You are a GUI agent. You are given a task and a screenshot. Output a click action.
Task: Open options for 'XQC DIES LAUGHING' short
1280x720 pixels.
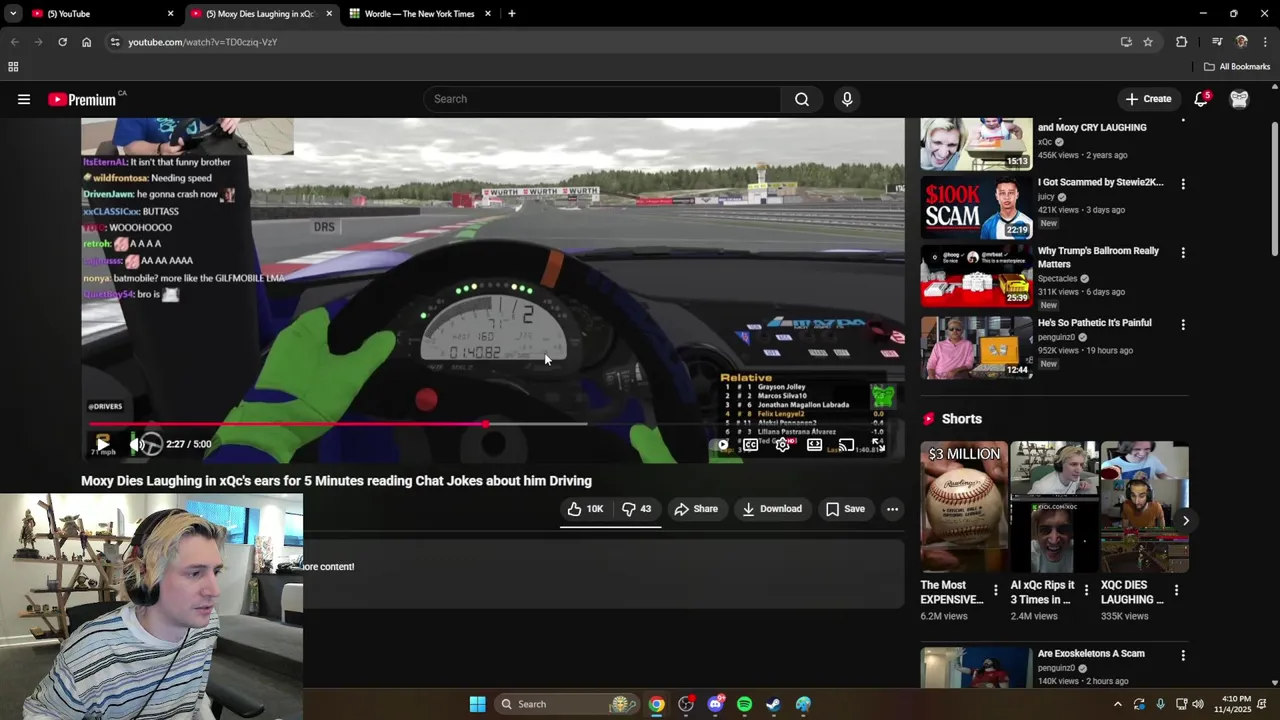coord(1176,591)
